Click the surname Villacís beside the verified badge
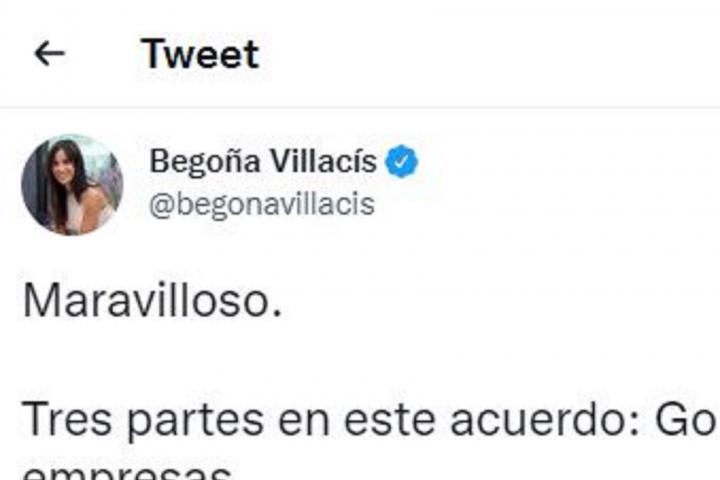The image size is (720, 480). pos(323,161)
